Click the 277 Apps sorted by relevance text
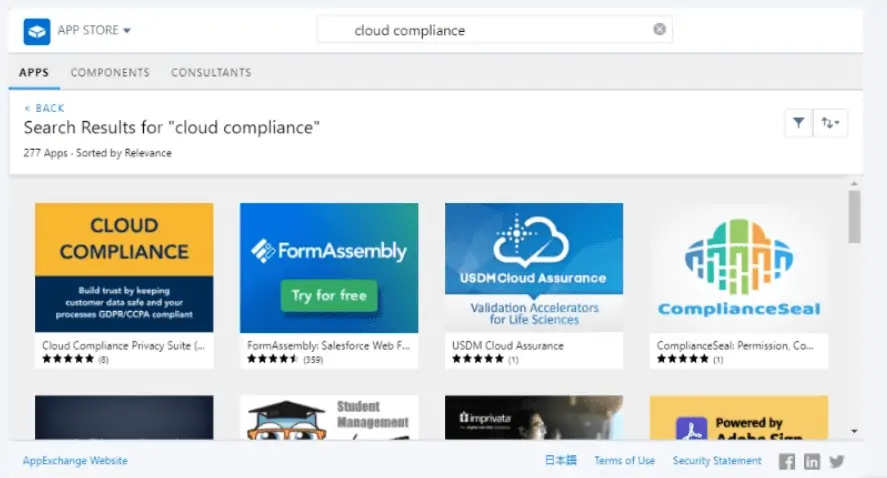 coord(97,153)
